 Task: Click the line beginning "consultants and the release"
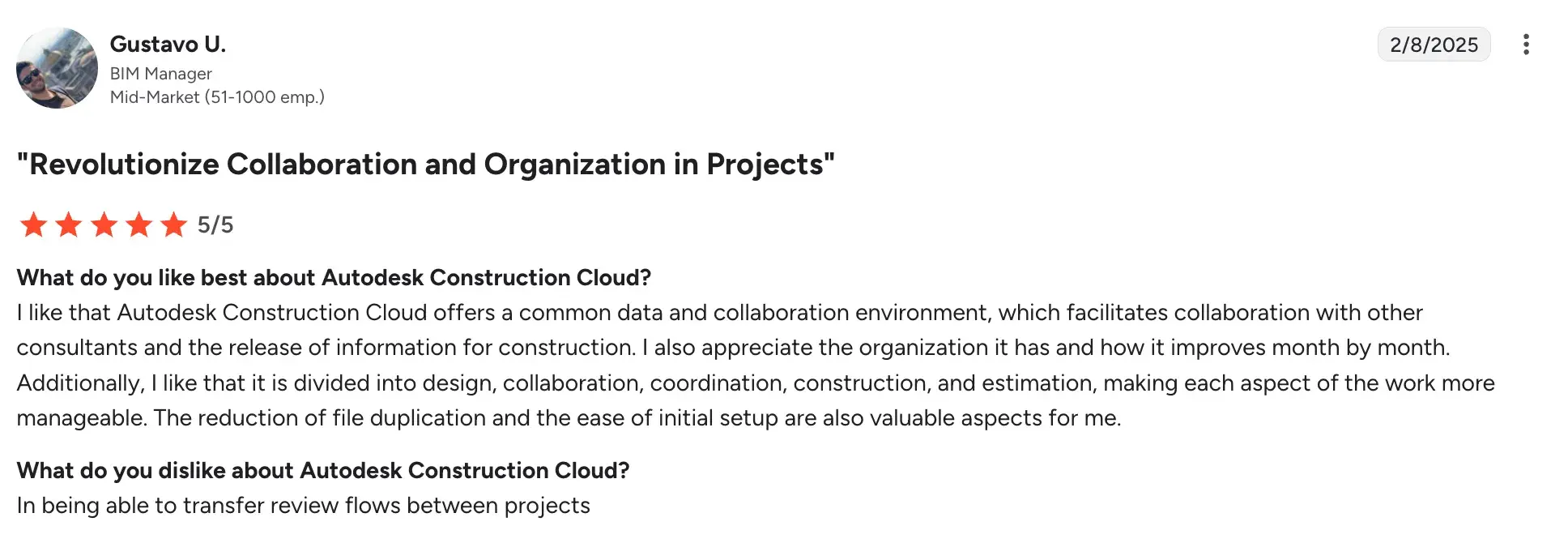733,348
